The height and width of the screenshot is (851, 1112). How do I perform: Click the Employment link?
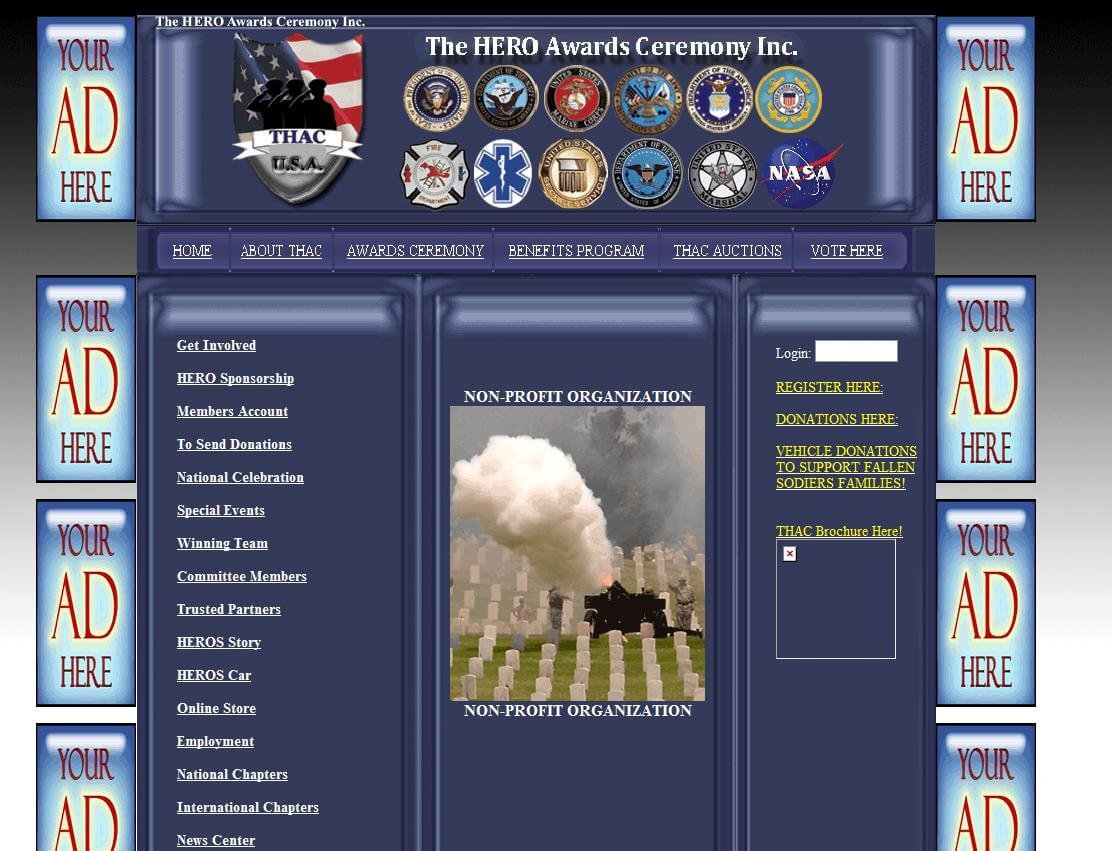[215, 741]
